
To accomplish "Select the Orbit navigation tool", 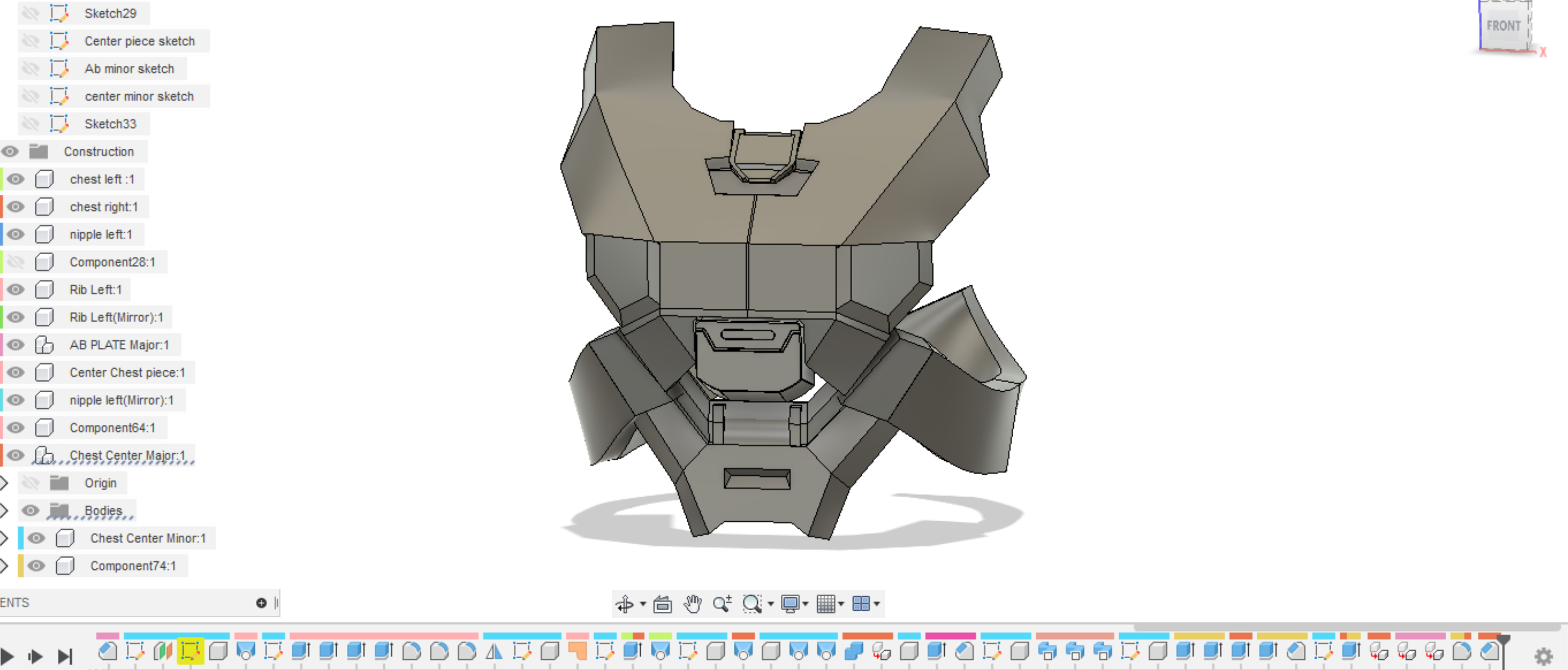I will [624, 604].
